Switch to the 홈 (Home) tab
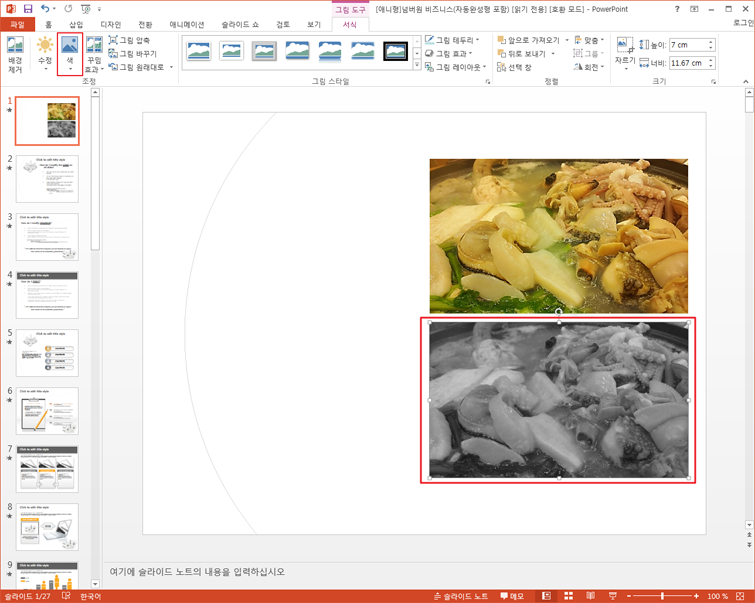 click(x=48, y=25)
